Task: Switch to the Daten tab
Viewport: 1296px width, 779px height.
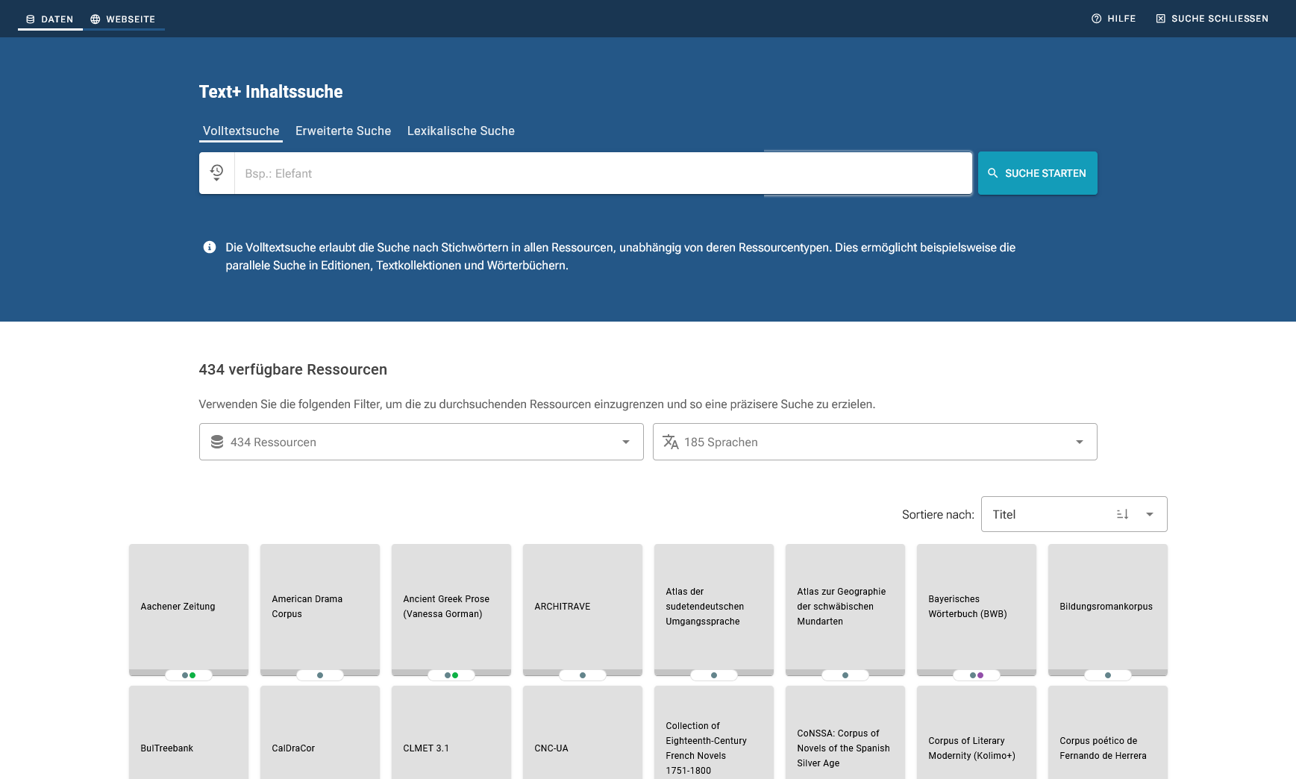Action: click(50, 19)
